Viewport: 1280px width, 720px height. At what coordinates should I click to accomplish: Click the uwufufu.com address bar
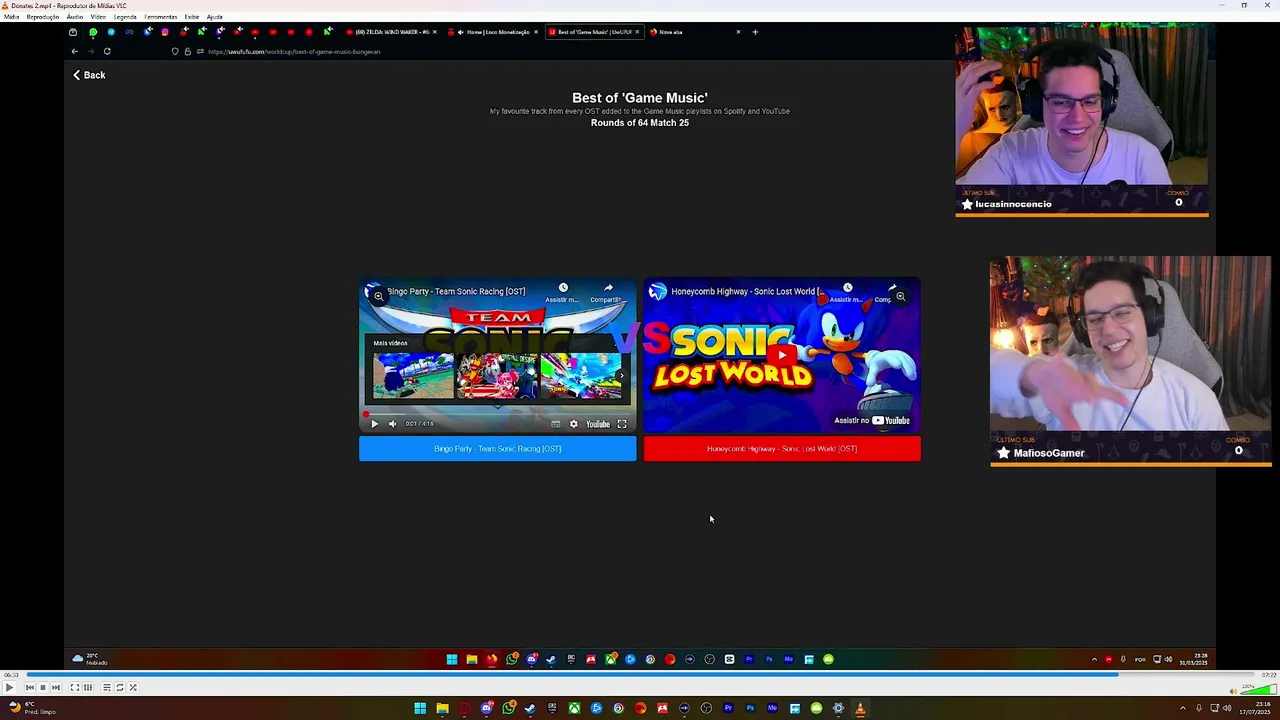click(294, 51)
